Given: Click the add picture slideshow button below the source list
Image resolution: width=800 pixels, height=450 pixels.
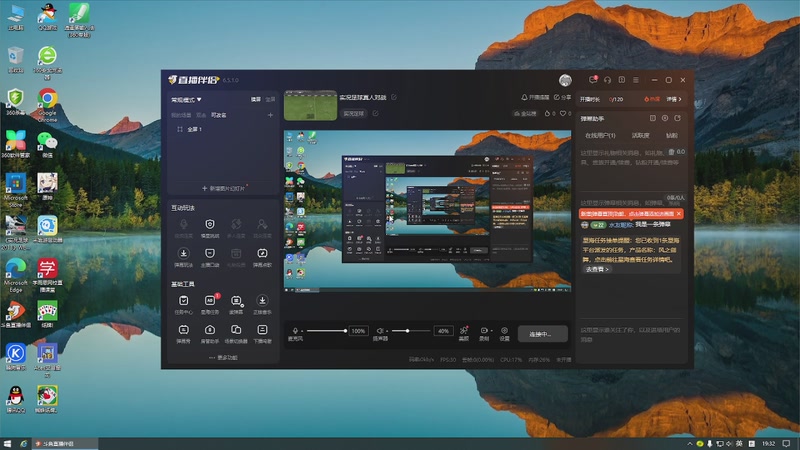Looking at the screenshot, I should [x=223, y=188].
